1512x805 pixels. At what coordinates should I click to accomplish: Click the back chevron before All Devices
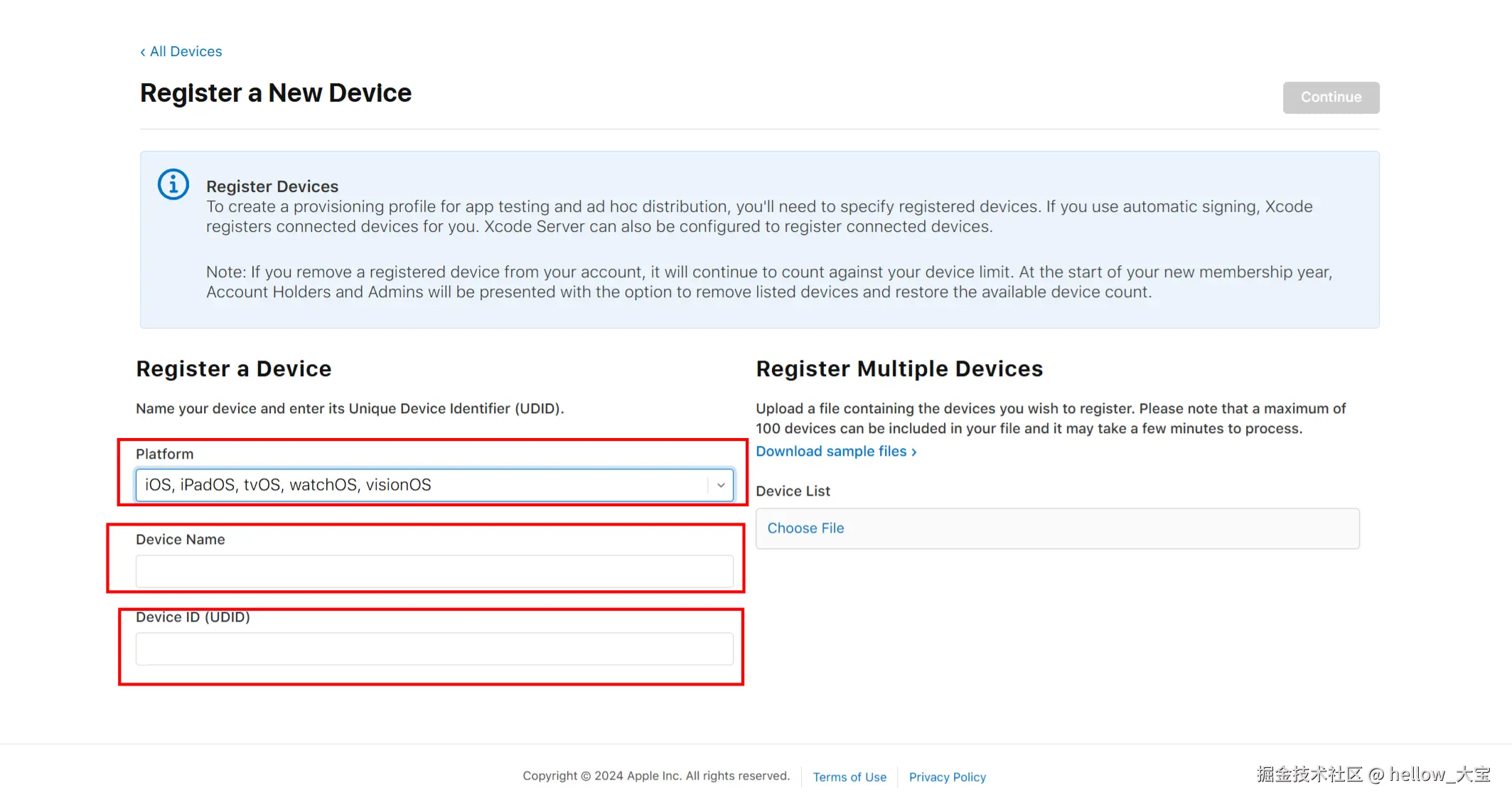point(143,52)
